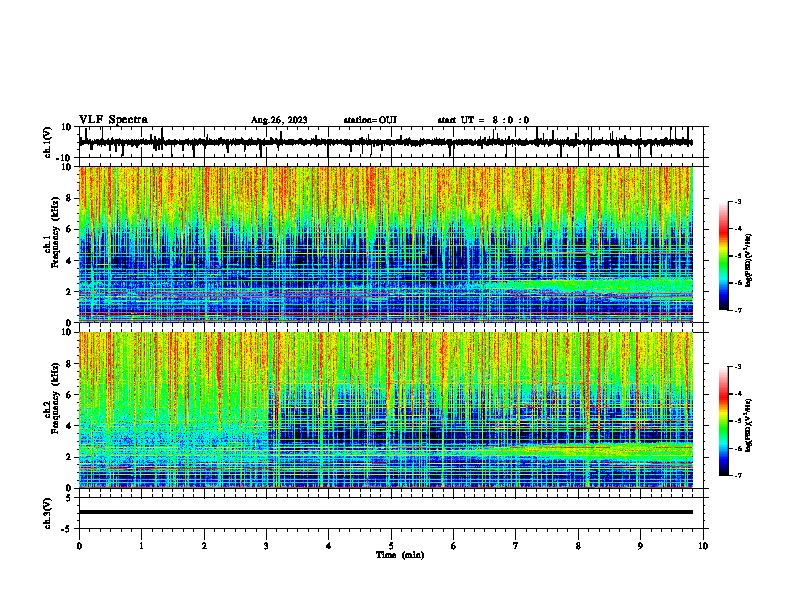Image resolution: width=792 pixels, height=612 pixels.
Task: Click the ch.1 voltage waveform trace
Action: tap(386, 143)
